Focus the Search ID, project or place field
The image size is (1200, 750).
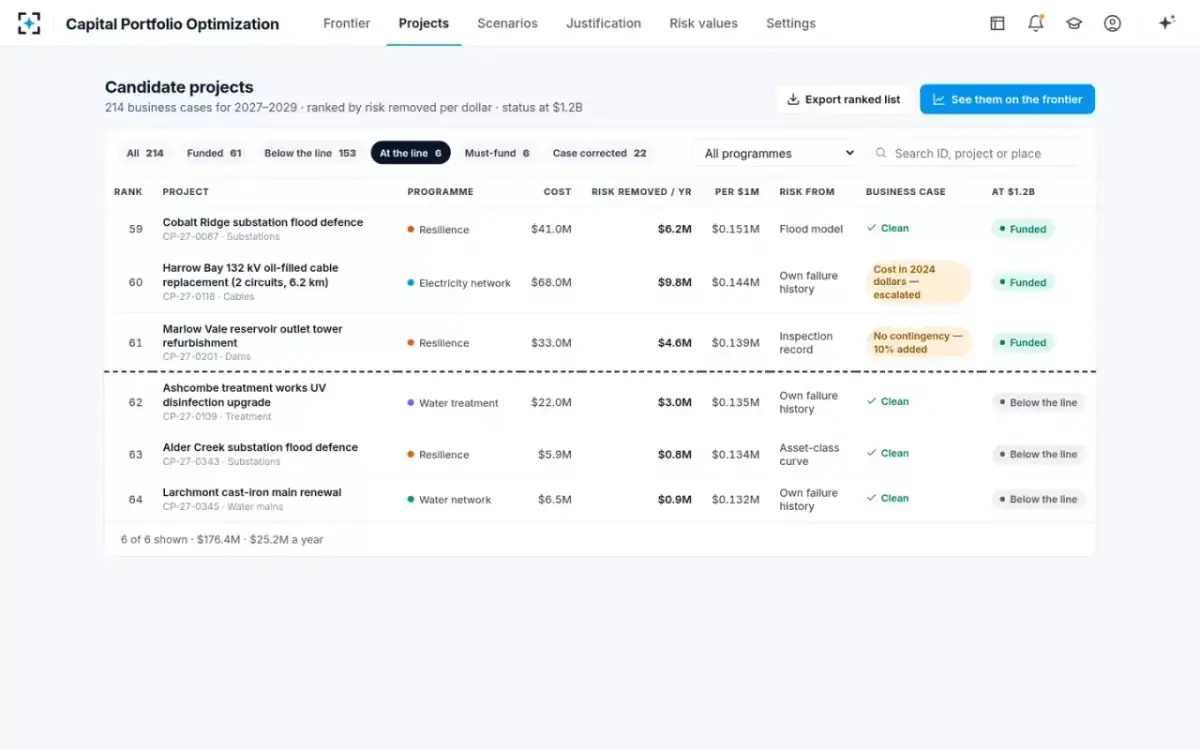coord(975,153)
